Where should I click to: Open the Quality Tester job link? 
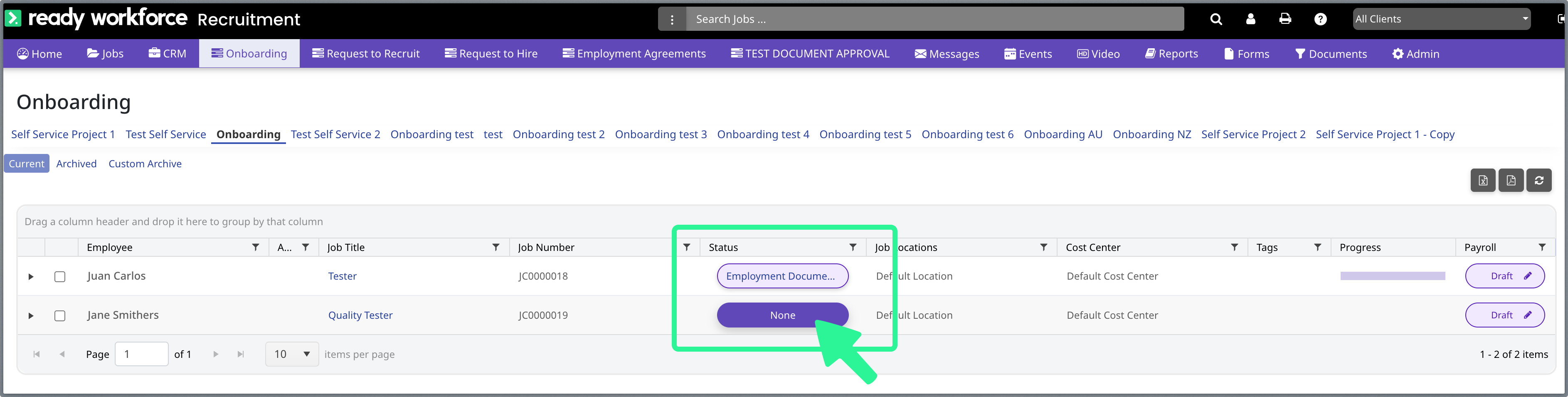(360, 315)
